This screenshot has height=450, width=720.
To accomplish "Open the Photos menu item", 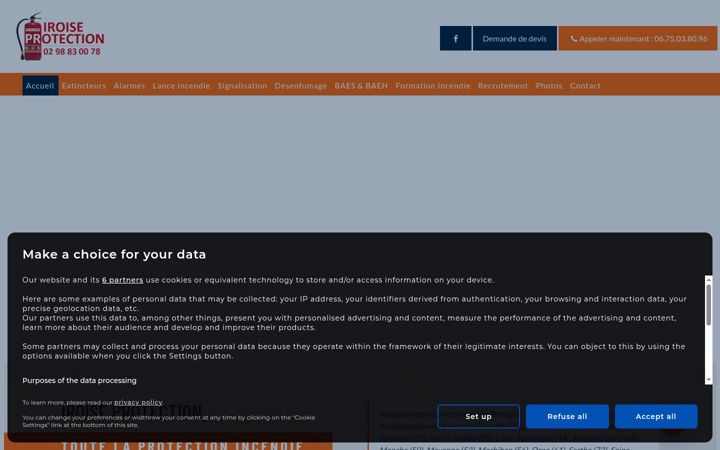I will point(549,85).
